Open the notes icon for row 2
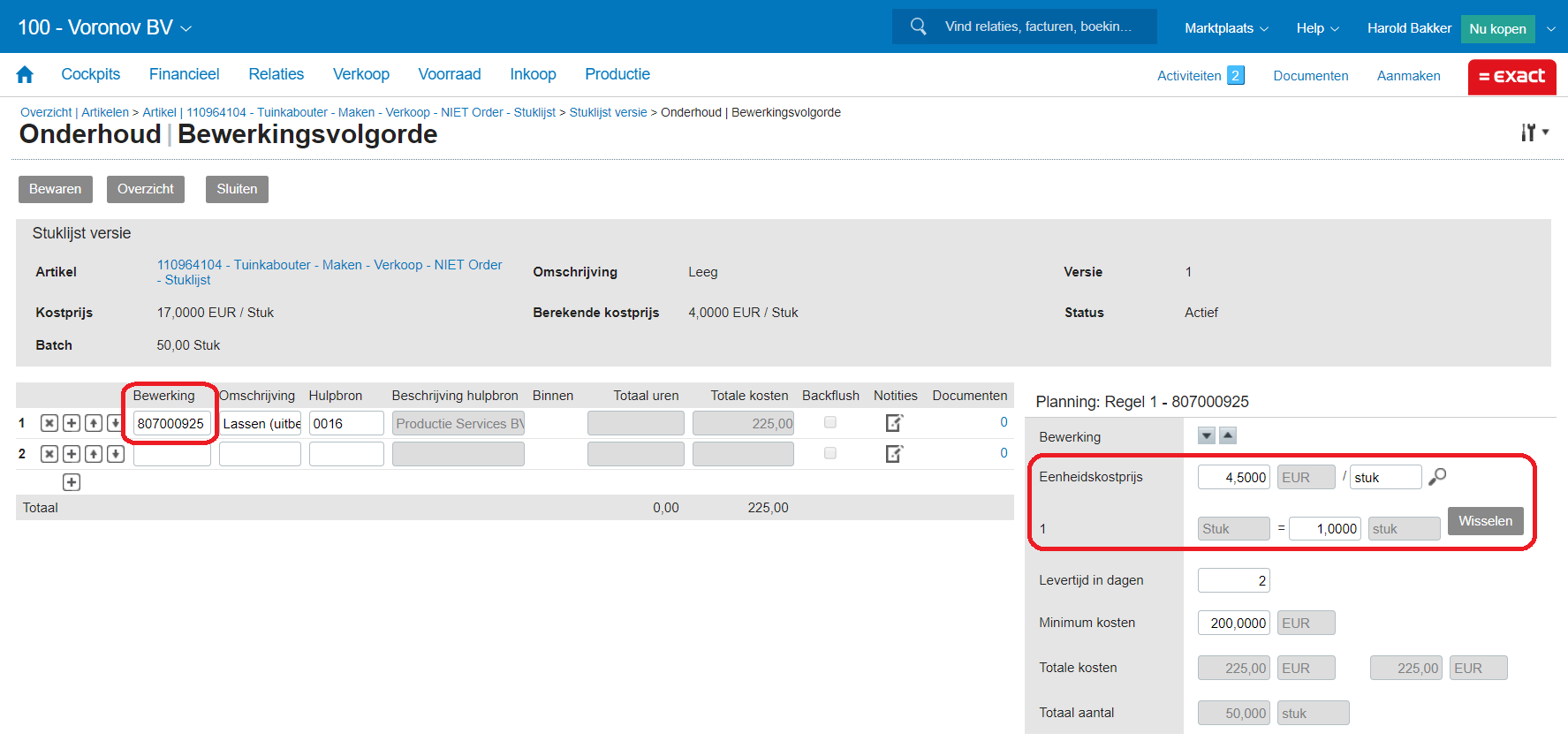Screen dimensions: 1568x741 tap(894, 454)
